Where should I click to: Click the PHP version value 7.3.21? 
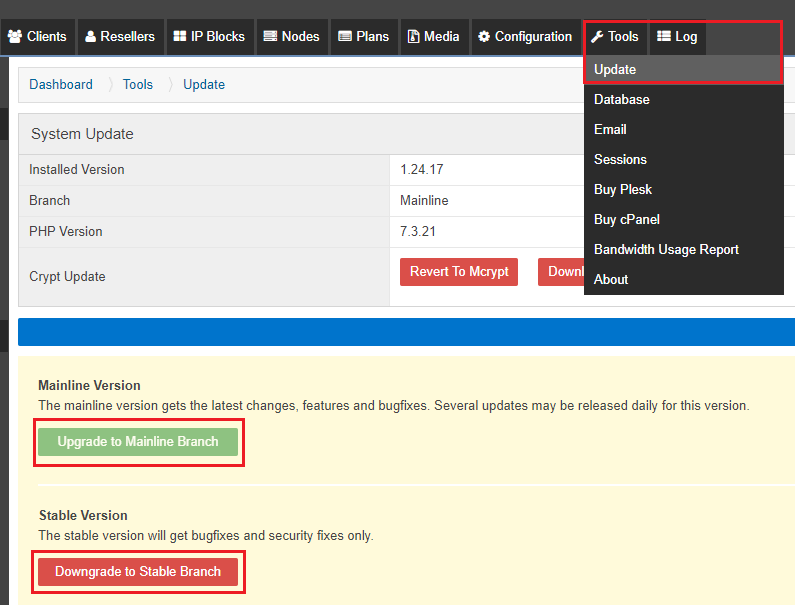click(x=418, y=231)
